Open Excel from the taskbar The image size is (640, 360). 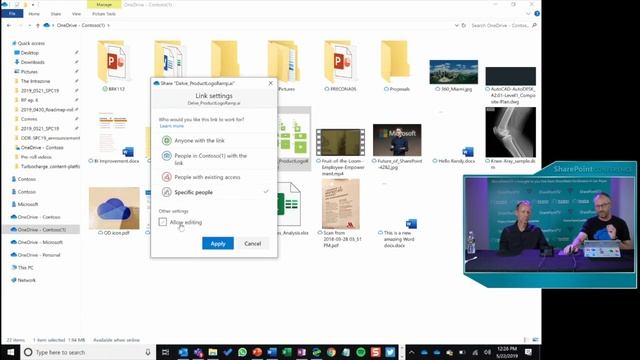coord(287,352)
